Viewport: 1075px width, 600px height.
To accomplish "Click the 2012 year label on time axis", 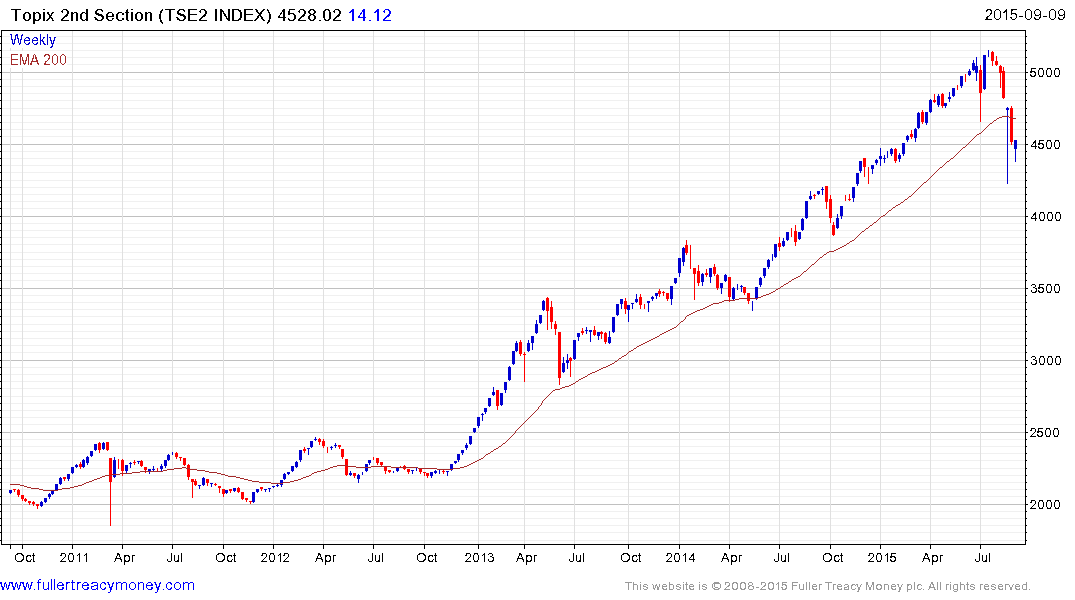I will pyautogui.click(x=275, y=557).
